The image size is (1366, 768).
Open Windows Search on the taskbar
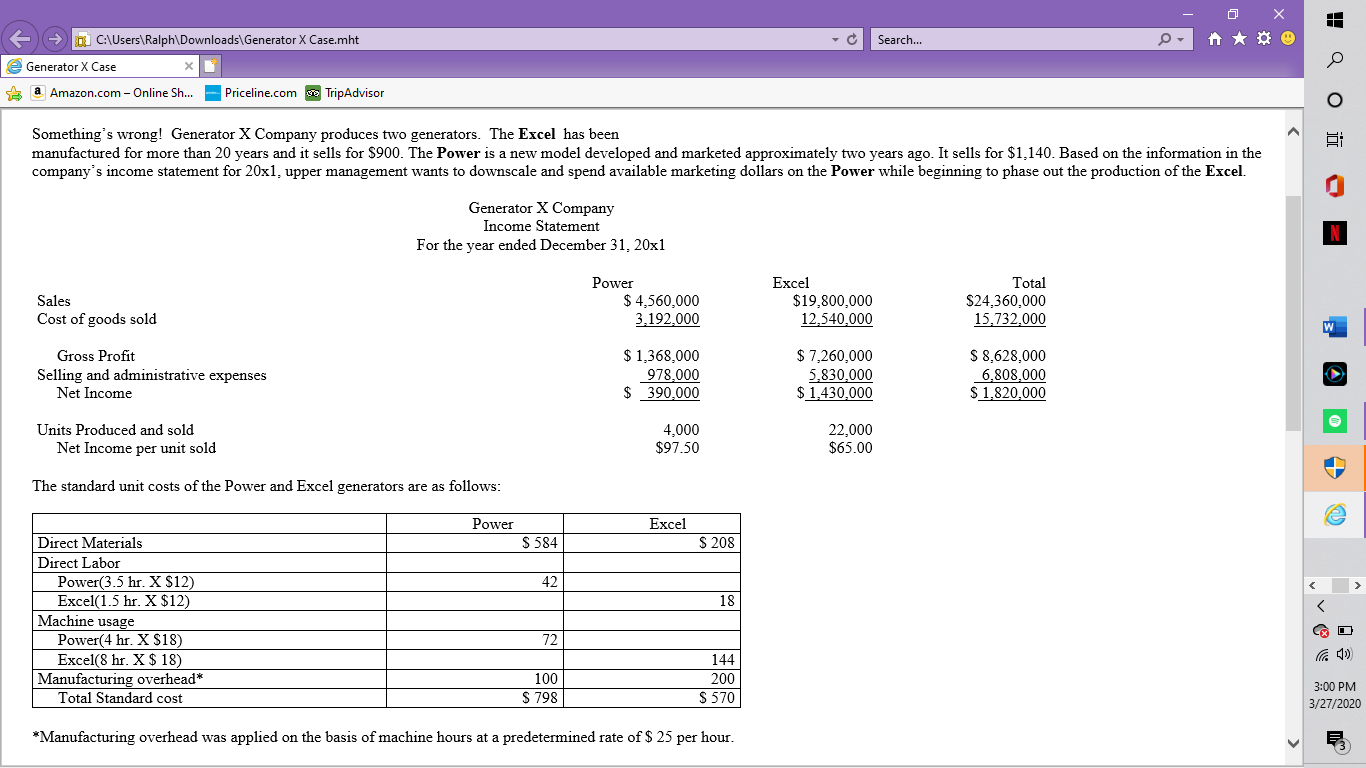(x=1335, y=60)
